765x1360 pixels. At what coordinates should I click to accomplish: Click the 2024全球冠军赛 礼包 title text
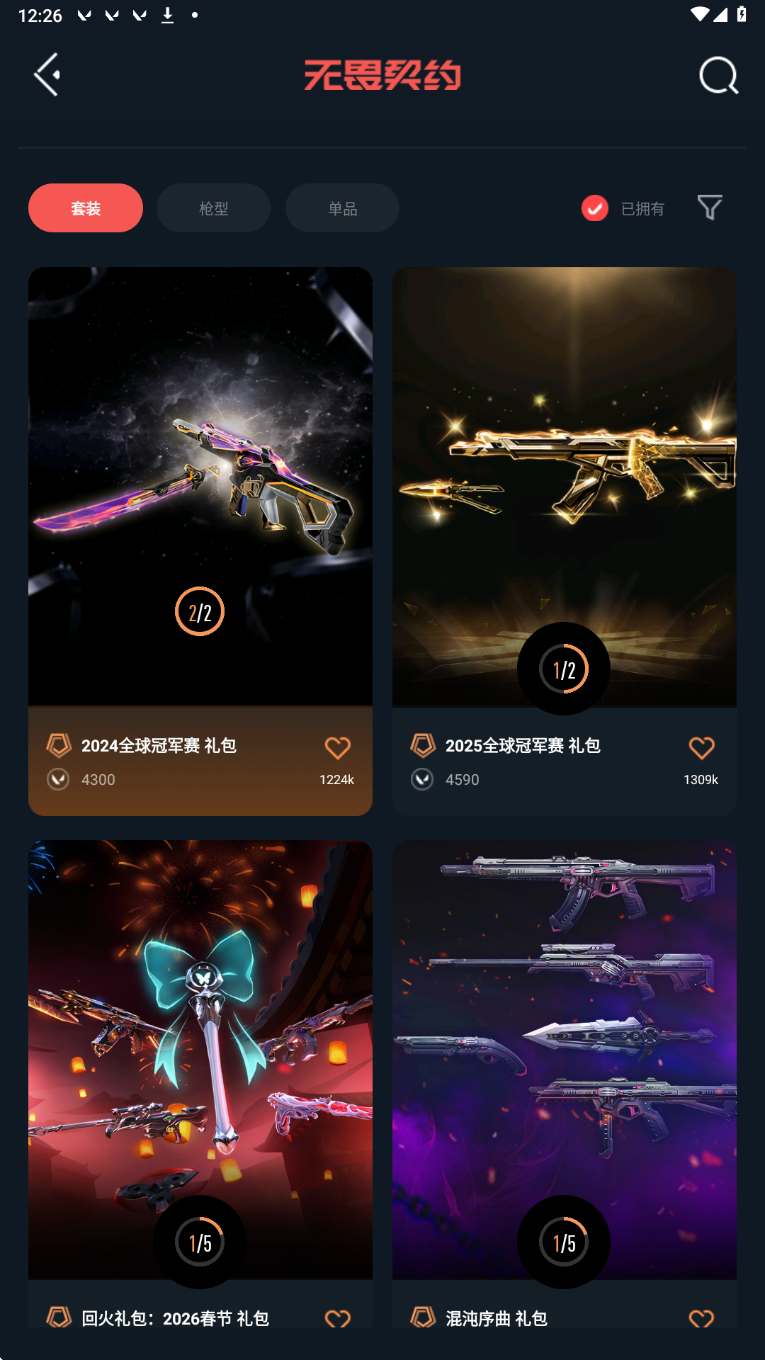tap(159, 746)
